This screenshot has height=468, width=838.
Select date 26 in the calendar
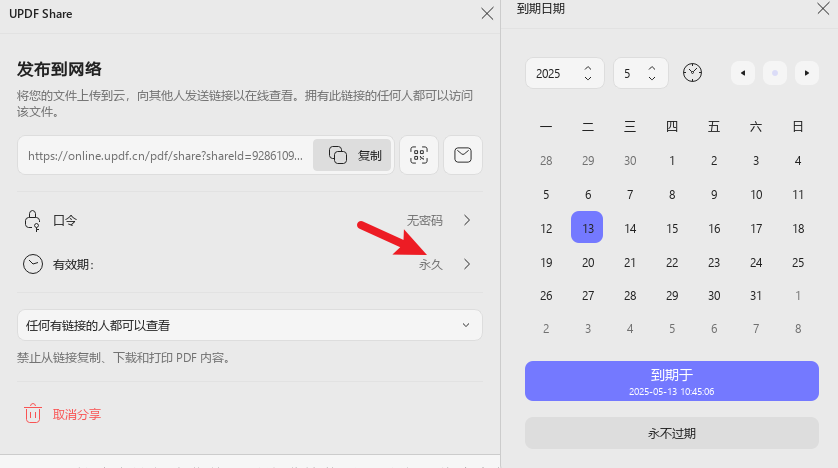[x=546, y=295]
